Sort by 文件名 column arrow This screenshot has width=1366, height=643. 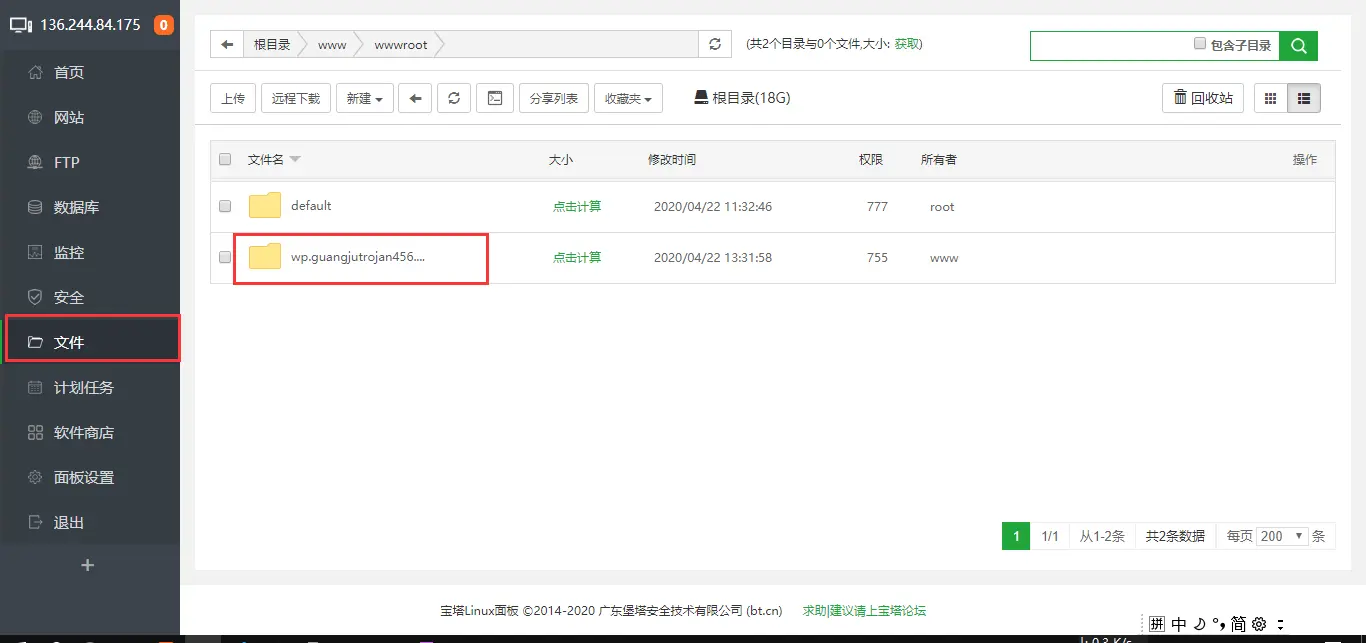pyautogui.click(x=295, y=160)
